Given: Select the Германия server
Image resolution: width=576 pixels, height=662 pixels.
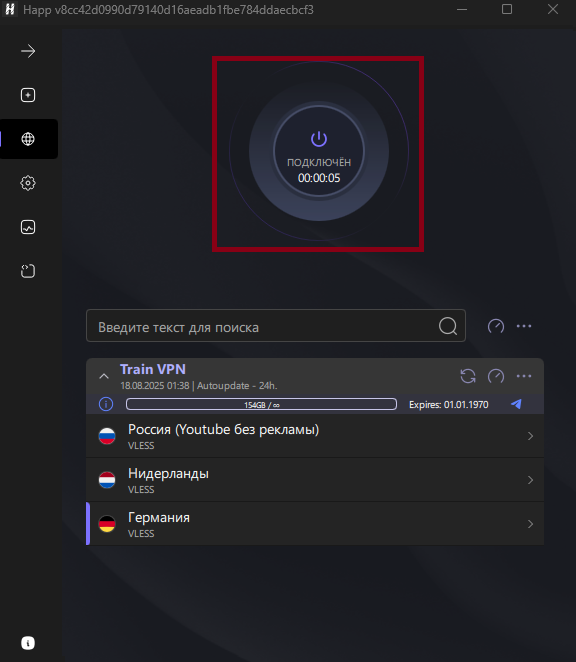Looking at the screenshot, I should [x=315, y=524].
